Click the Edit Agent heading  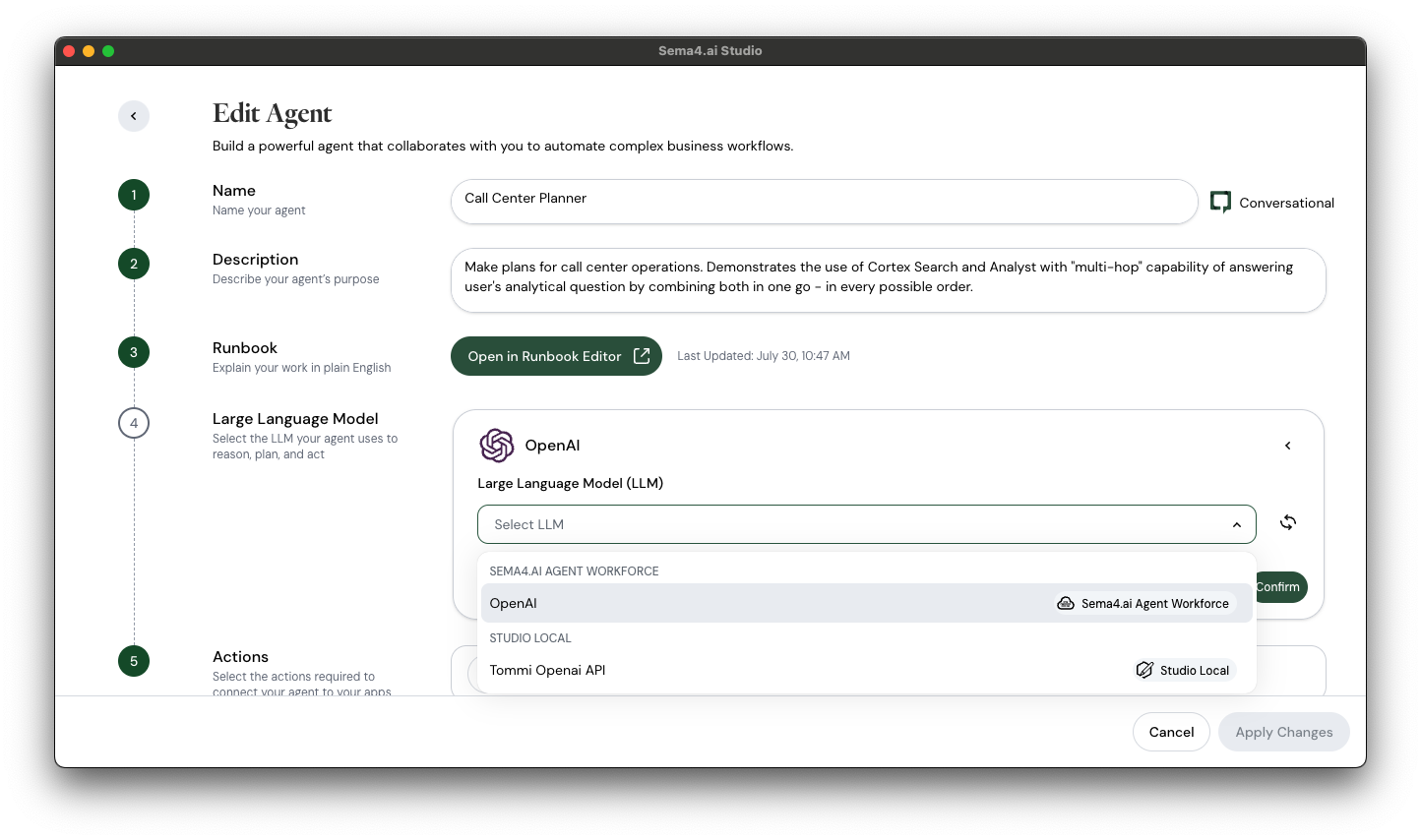(x=273, y=114)
